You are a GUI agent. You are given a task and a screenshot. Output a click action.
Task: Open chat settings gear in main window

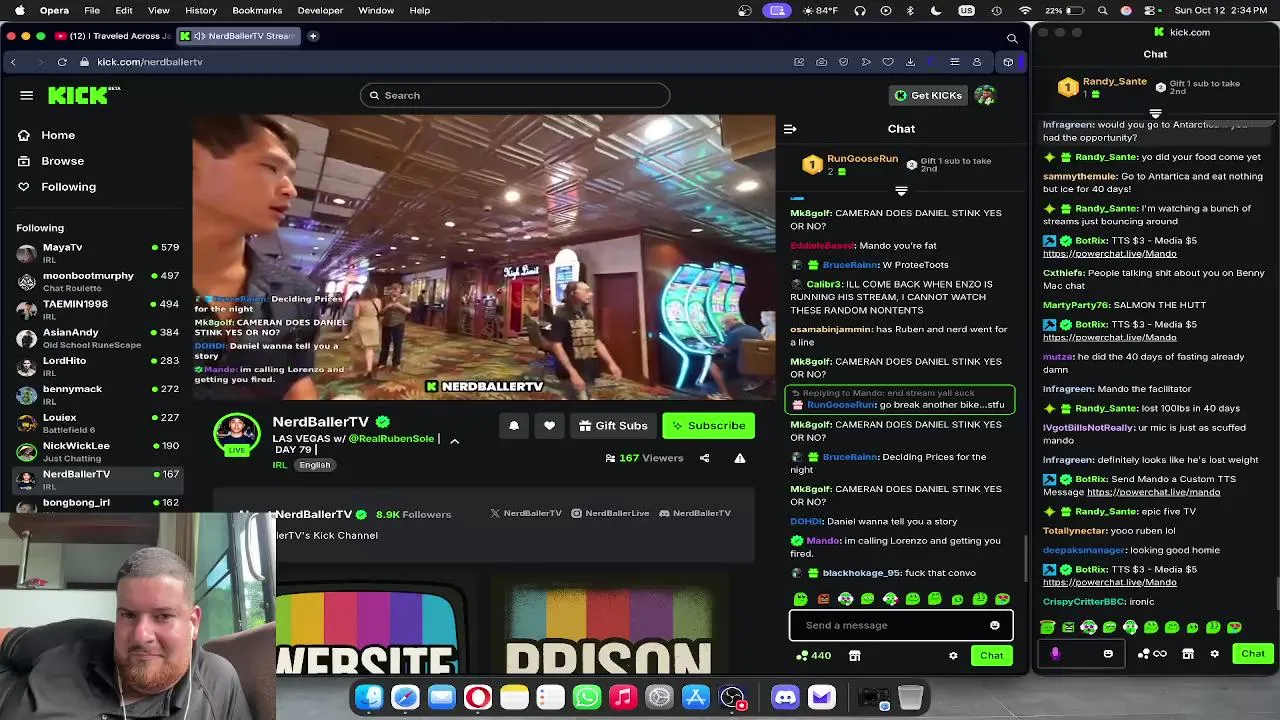pos(953,656)
